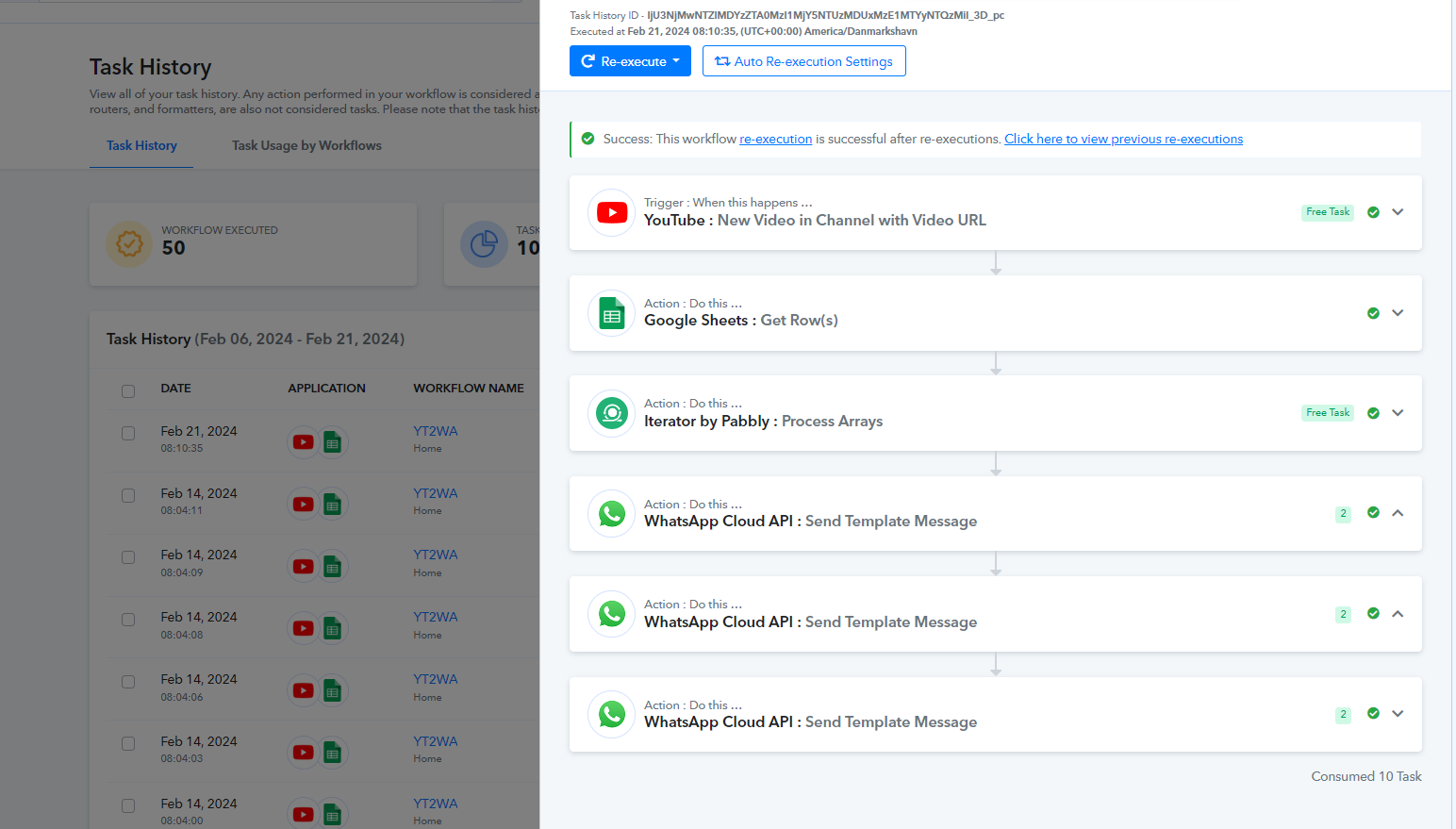Viewport: 1456px width, 829px height.
Task: Expand the YouTube trigger step details
Action: [1398, 212]
